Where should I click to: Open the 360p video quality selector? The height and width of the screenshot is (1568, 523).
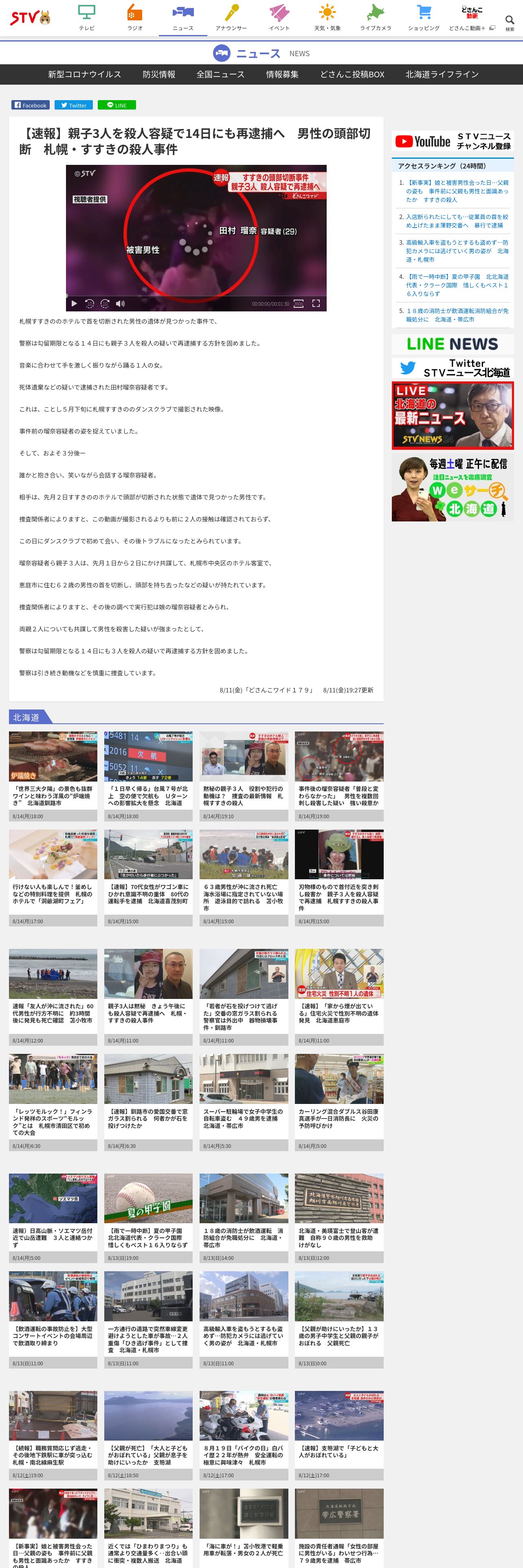click(298, 303)
